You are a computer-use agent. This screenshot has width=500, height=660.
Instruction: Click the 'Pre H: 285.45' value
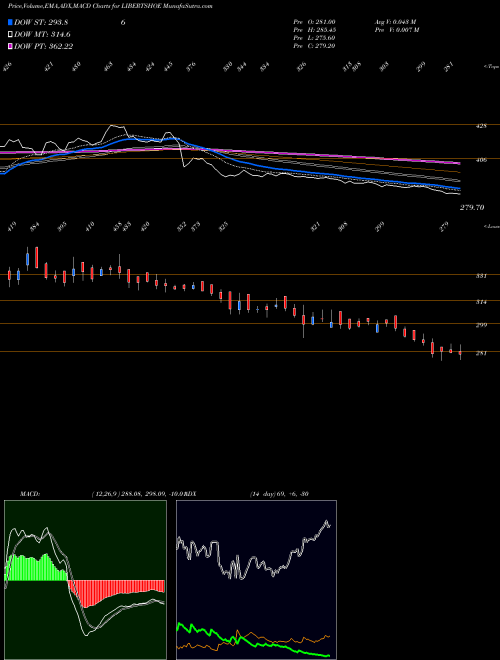coord(314,30)
